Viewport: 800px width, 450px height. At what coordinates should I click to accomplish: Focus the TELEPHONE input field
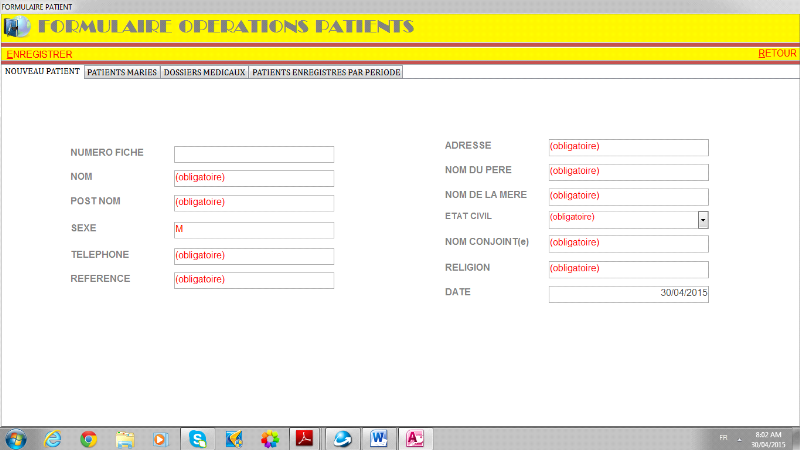point(254,256)
